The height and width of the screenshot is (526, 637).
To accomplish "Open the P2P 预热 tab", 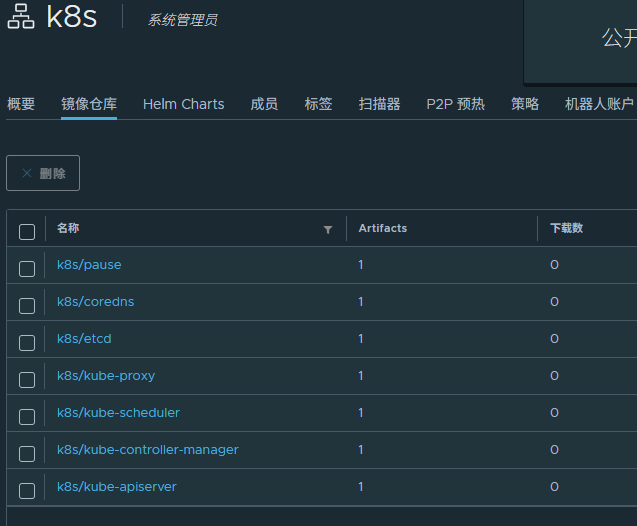I will [x=456, y=104].
